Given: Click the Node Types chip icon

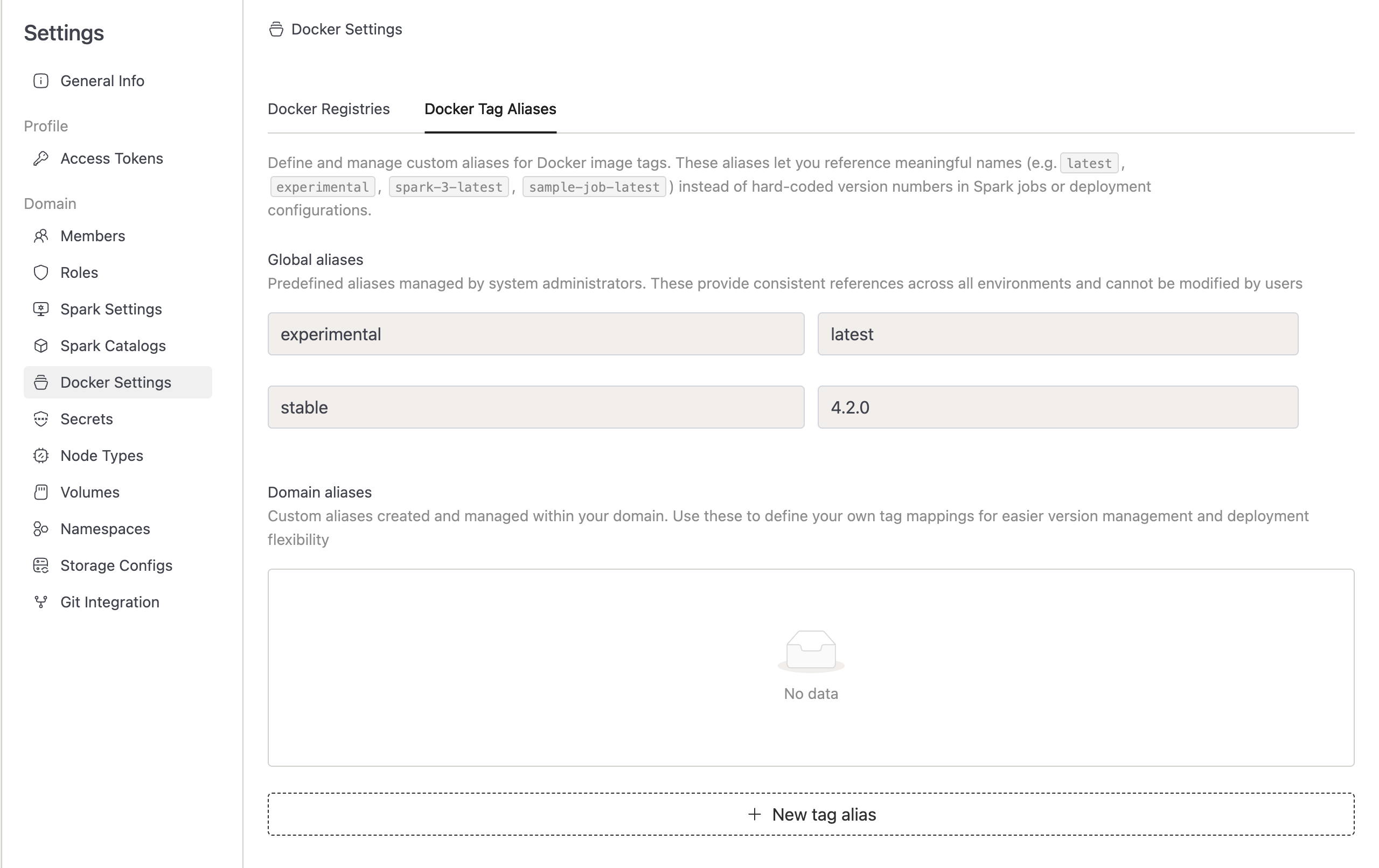Looking at the screenshot, I should [40, 456].
